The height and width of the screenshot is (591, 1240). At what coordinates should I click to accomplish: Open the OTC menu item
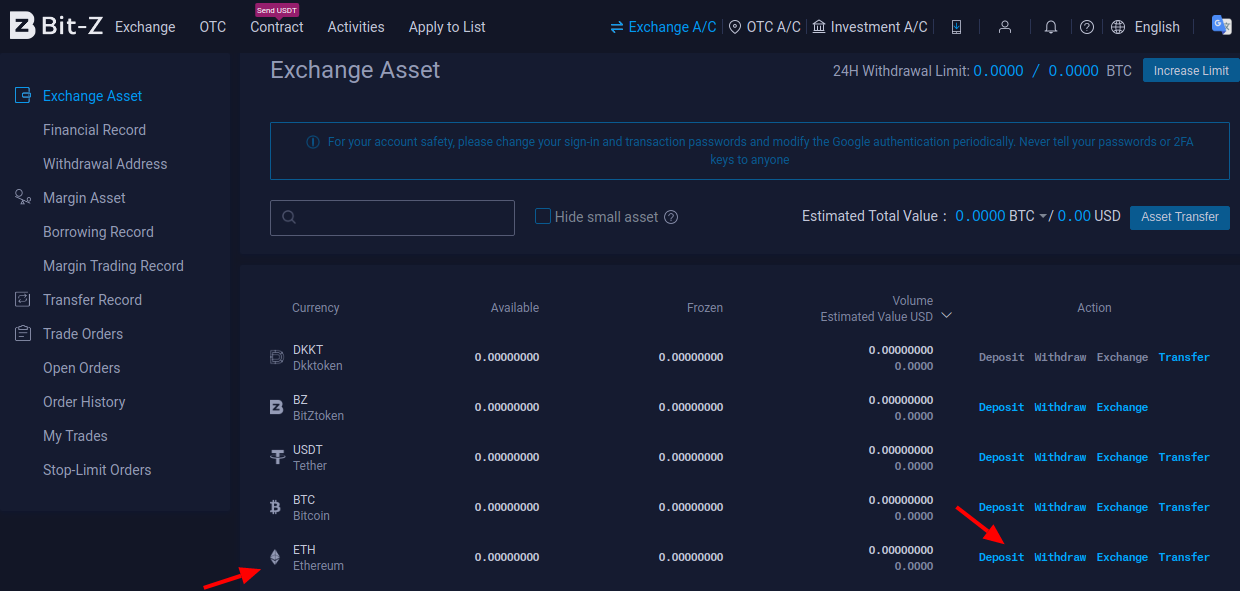[x=213, y=27]
